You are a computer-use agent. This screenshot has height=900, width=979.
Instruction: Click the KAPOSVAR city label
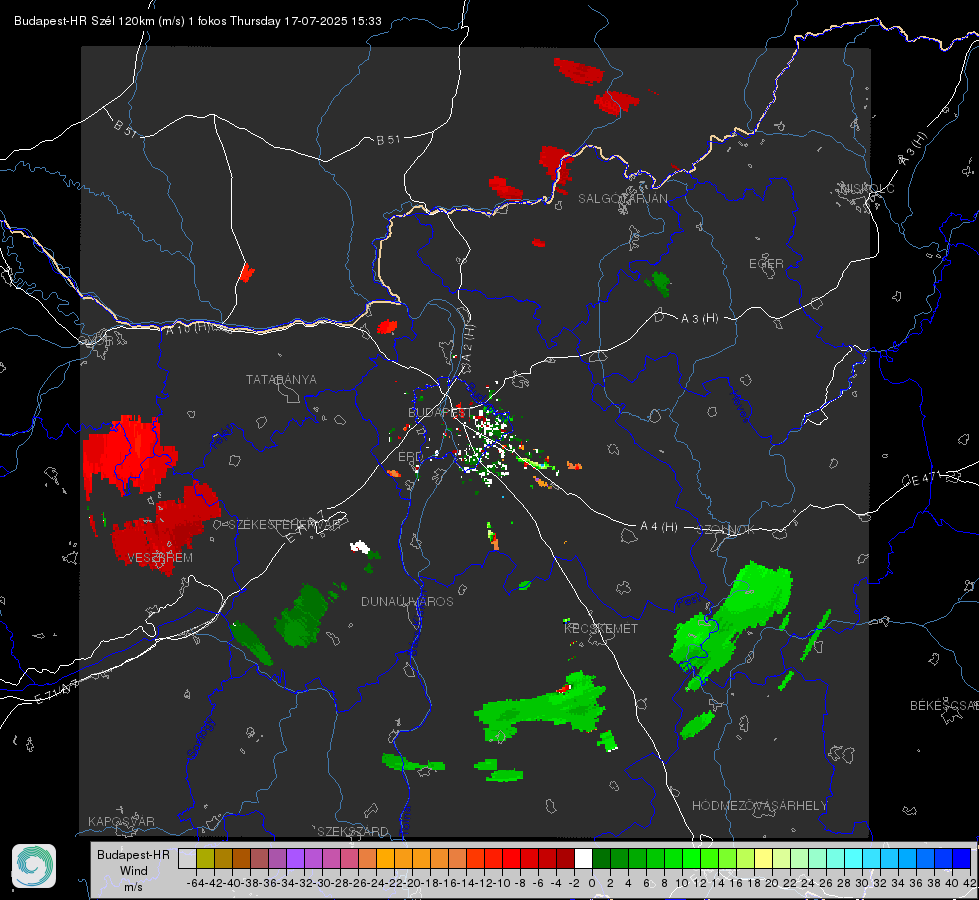click(121, 821)
